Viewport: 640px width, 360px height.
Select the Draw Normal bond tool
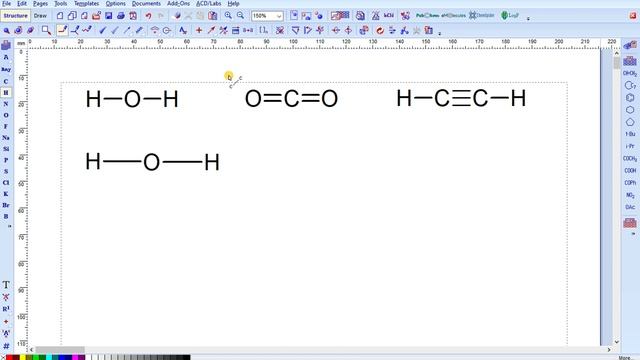[x=62, y=30]
